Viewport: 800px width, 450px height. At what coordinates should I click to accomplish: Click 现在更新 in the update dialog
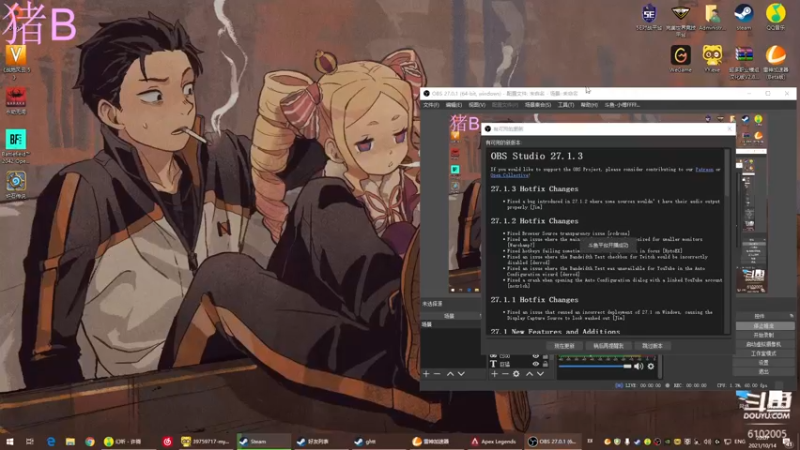pyautogui.click(x=564, y=346)
